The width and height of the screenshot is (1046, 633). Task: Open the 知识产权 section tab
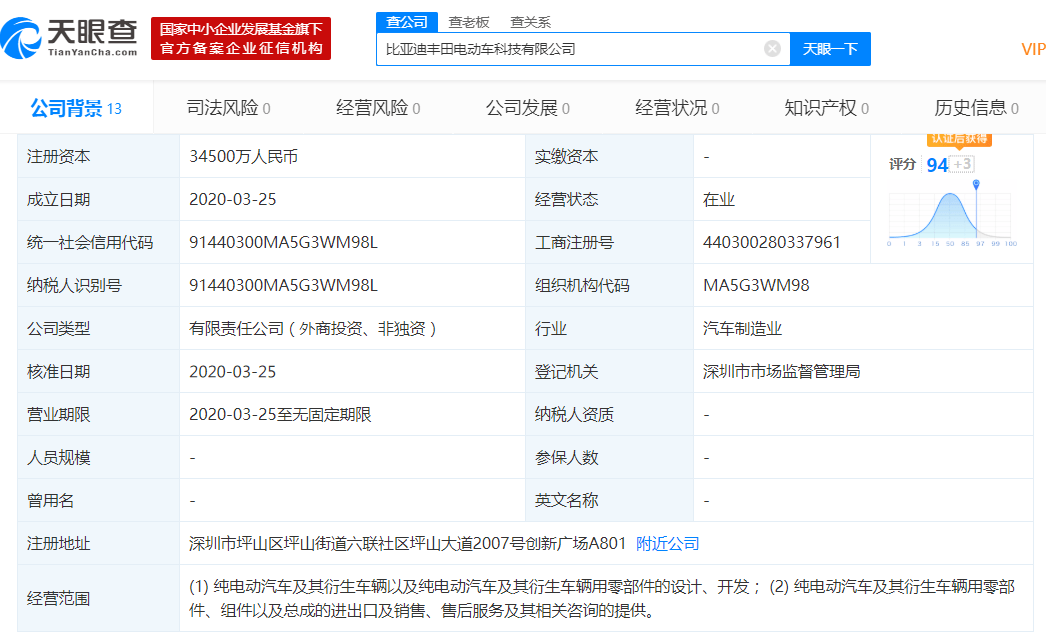click(x=827, y=107)
